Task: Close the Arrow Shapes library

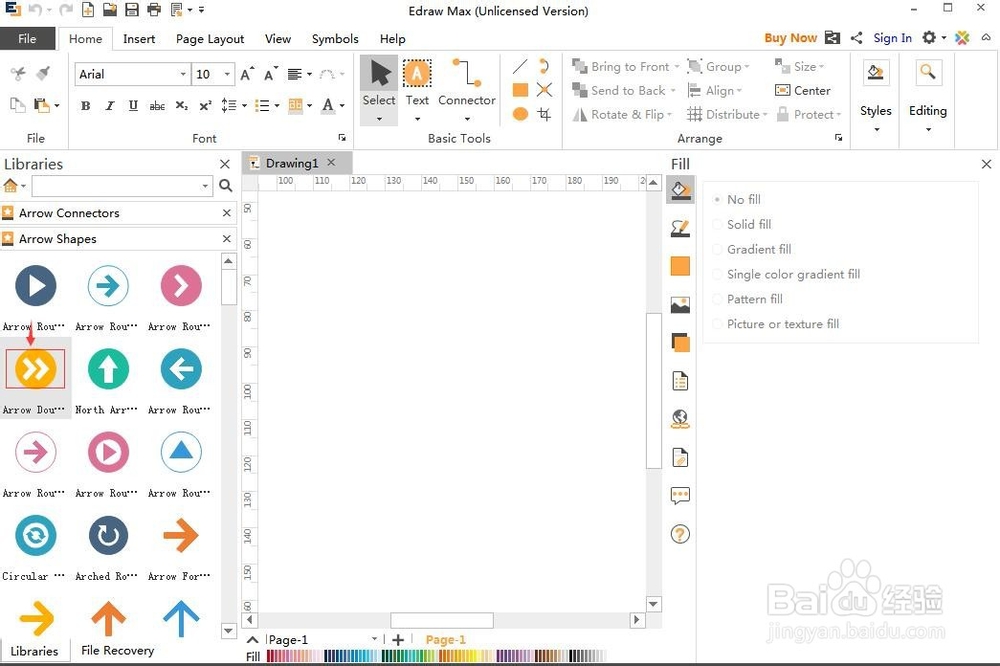Action: tap(226, 239)
